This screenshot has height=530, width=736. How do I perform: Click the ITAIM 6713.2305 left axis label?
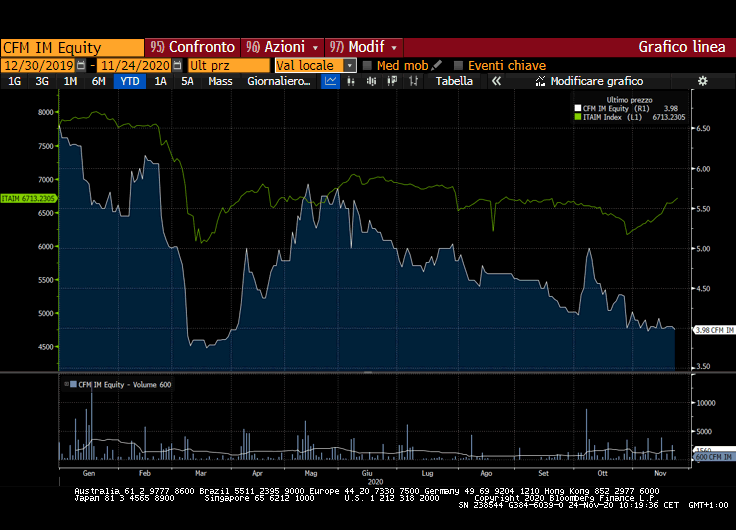tap(28, 199)
